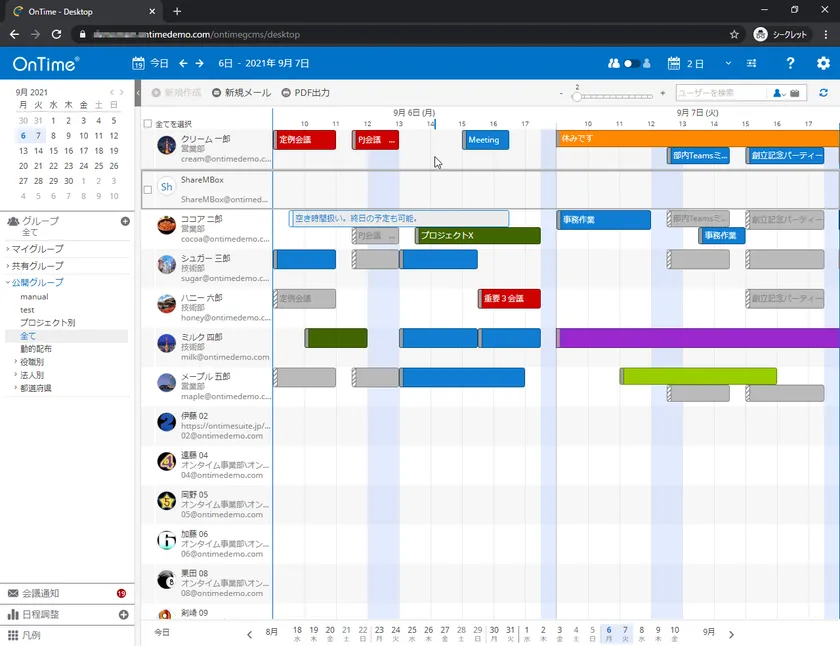Open the filter options icon in header
Viewport: 840px width, 646px height.
tap(752, 63)
